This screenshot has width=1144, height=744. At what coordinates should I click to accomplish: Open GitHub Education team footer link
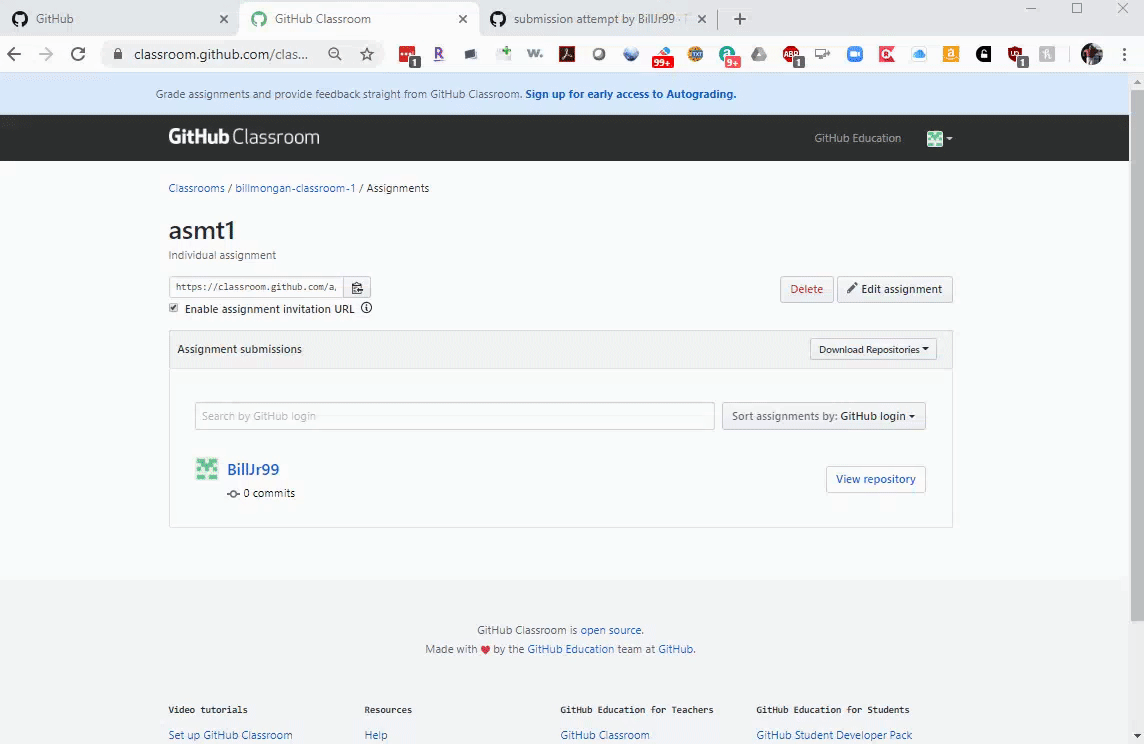tap(571, 649)
